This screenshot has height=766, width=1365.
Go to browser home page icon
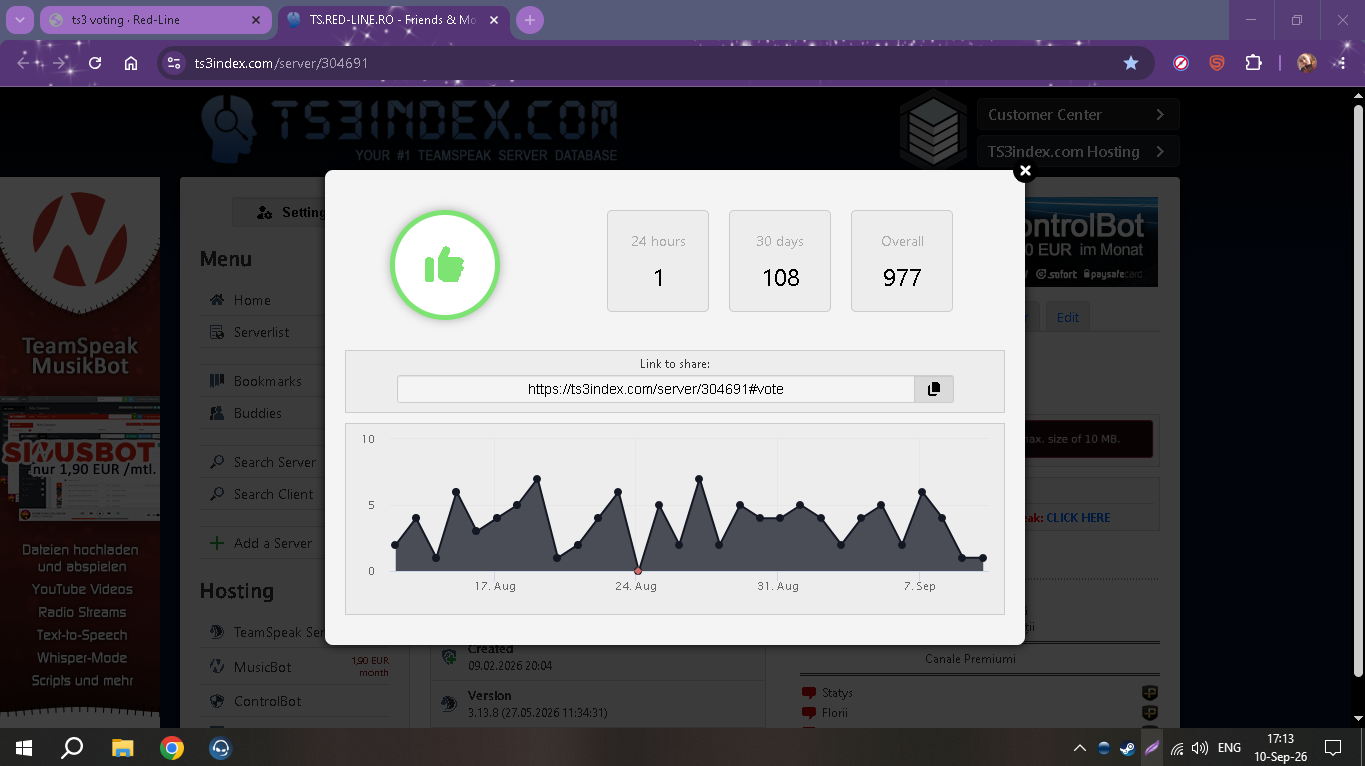click(131, 63)
